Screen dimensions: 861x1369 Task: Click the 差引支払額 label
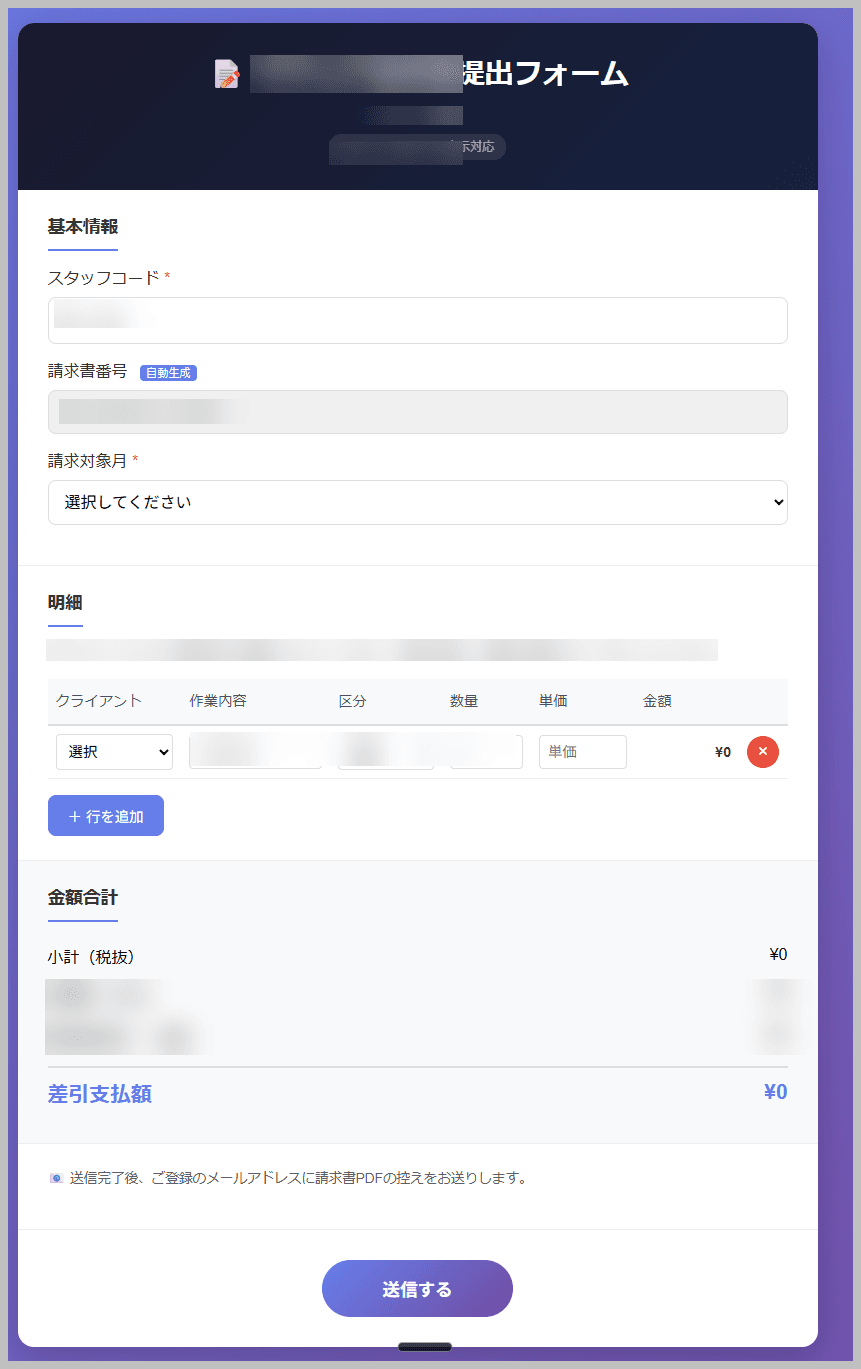coord(98,1093)
